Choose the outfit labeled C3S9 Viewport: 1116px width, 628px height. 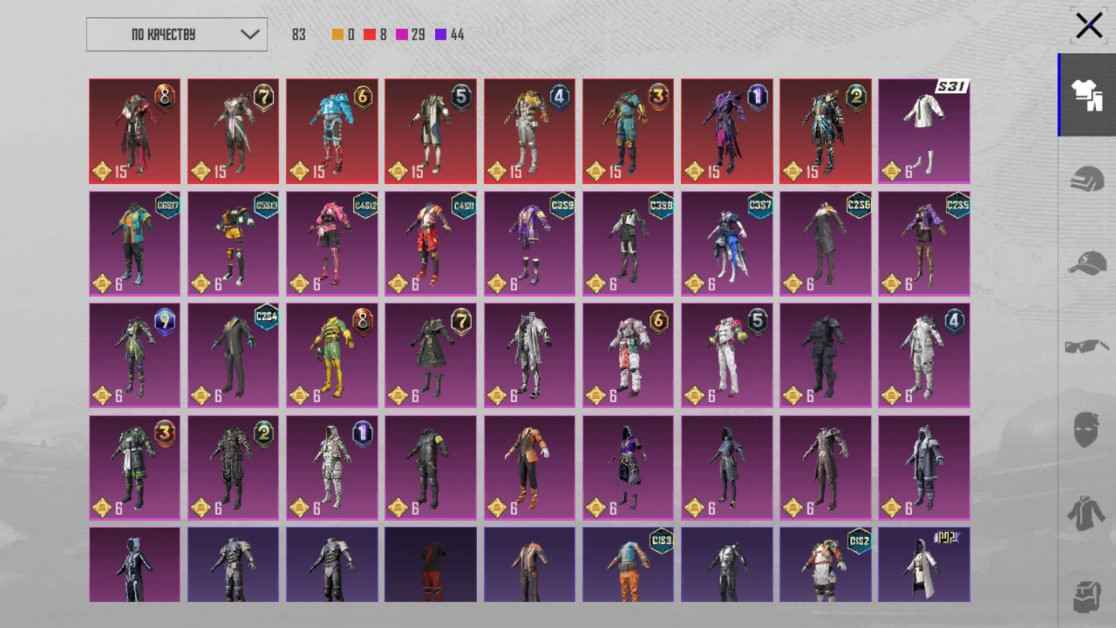(530, 243)
